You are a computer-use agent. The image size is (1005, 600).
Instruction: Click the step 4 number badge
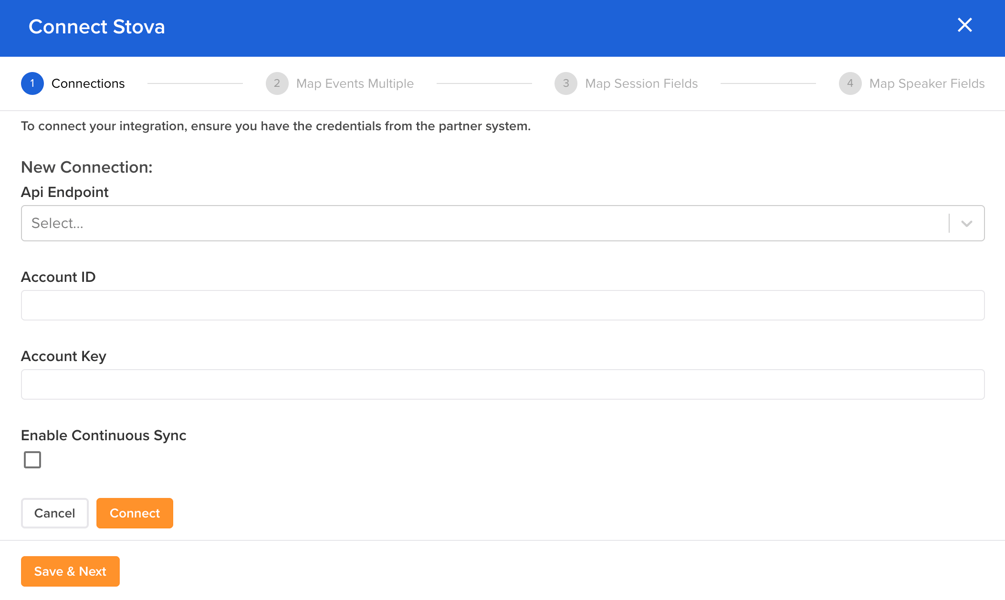tap(850, 84)
